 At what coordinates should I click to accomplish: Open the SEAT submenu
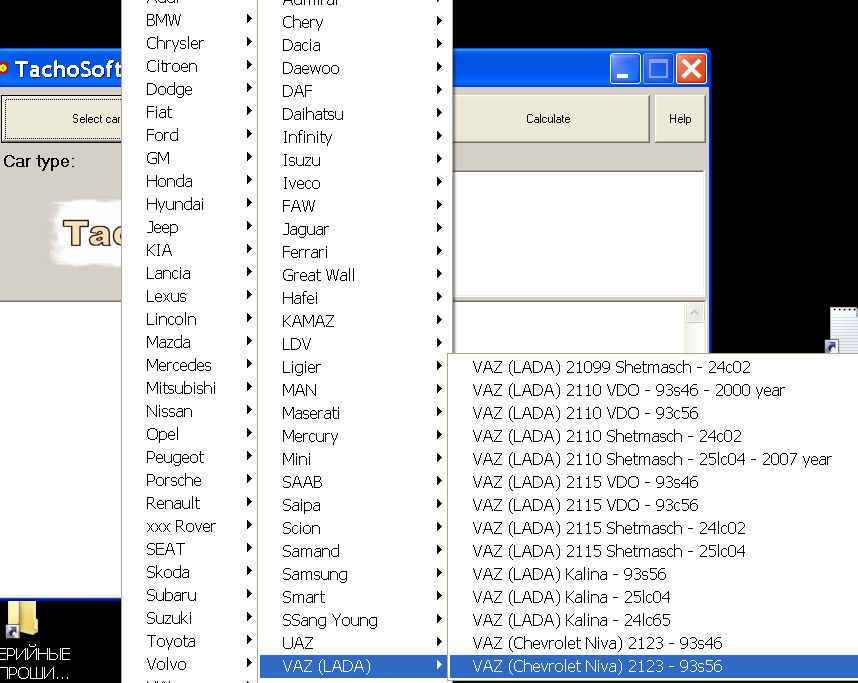[x=190, y=549]
